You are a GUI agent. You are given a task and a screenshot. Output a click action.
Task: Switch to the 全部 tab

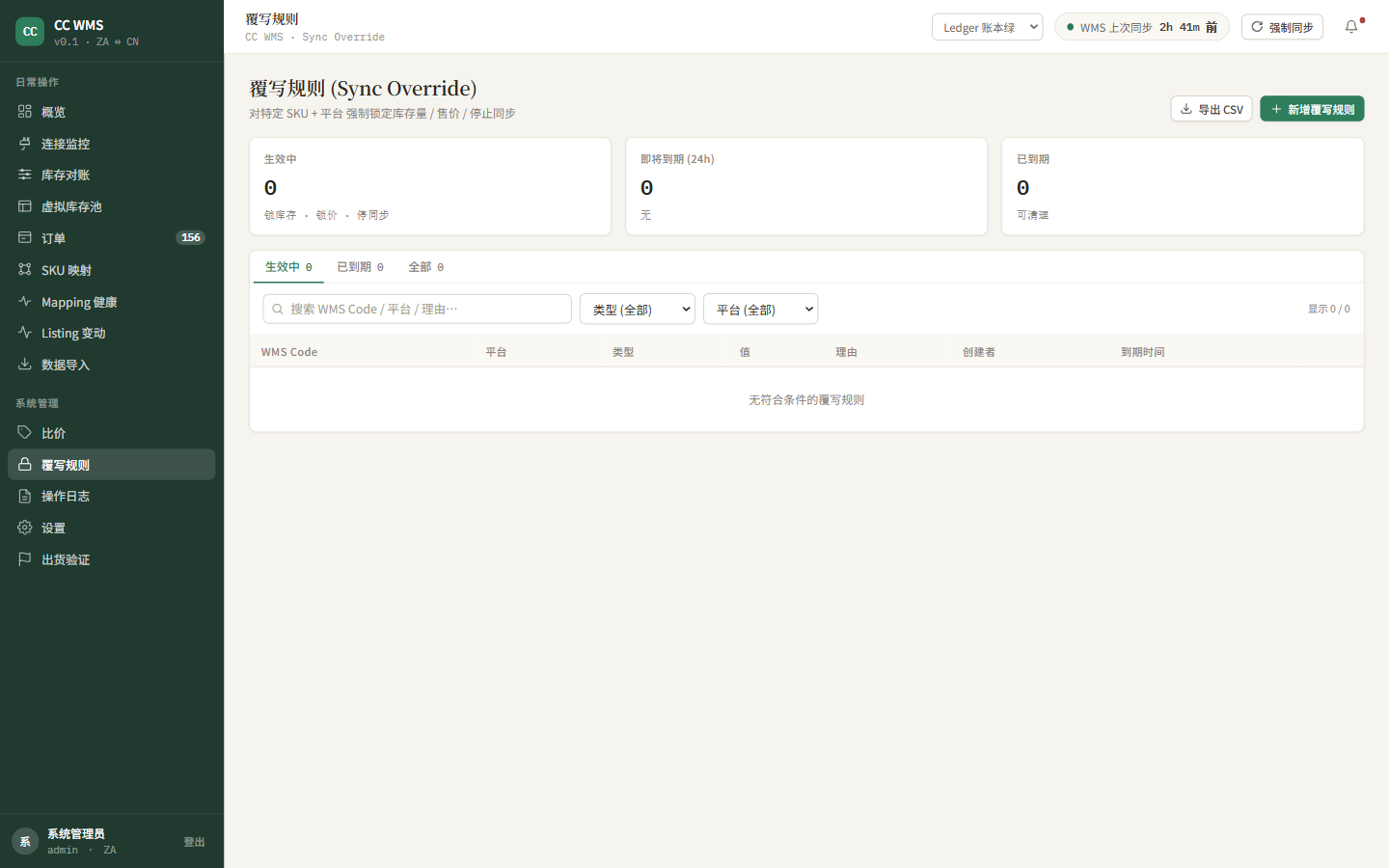pos(425,267)
